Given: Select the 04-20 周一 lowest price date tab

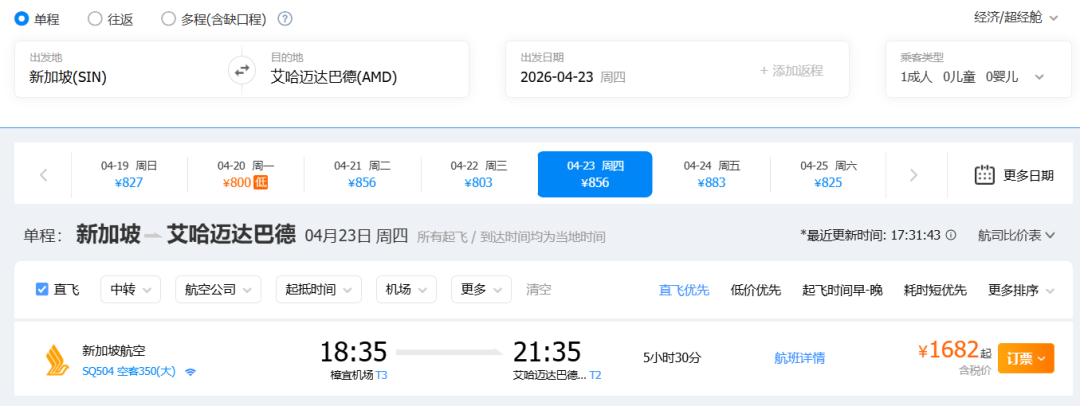Looking at the screenshot, I should [245, 174].
